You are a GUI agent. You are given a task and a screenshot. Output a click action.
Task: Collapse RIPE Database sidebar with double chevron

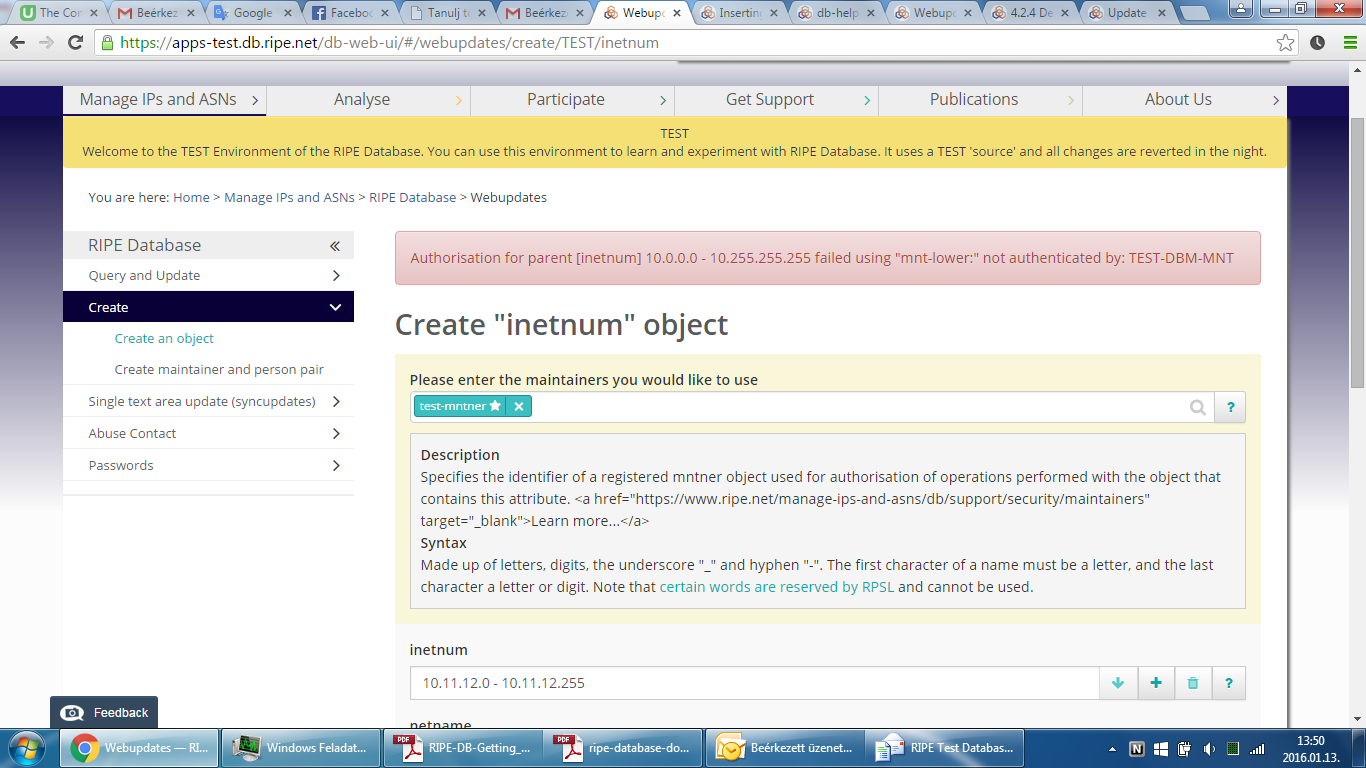point(335,246)
